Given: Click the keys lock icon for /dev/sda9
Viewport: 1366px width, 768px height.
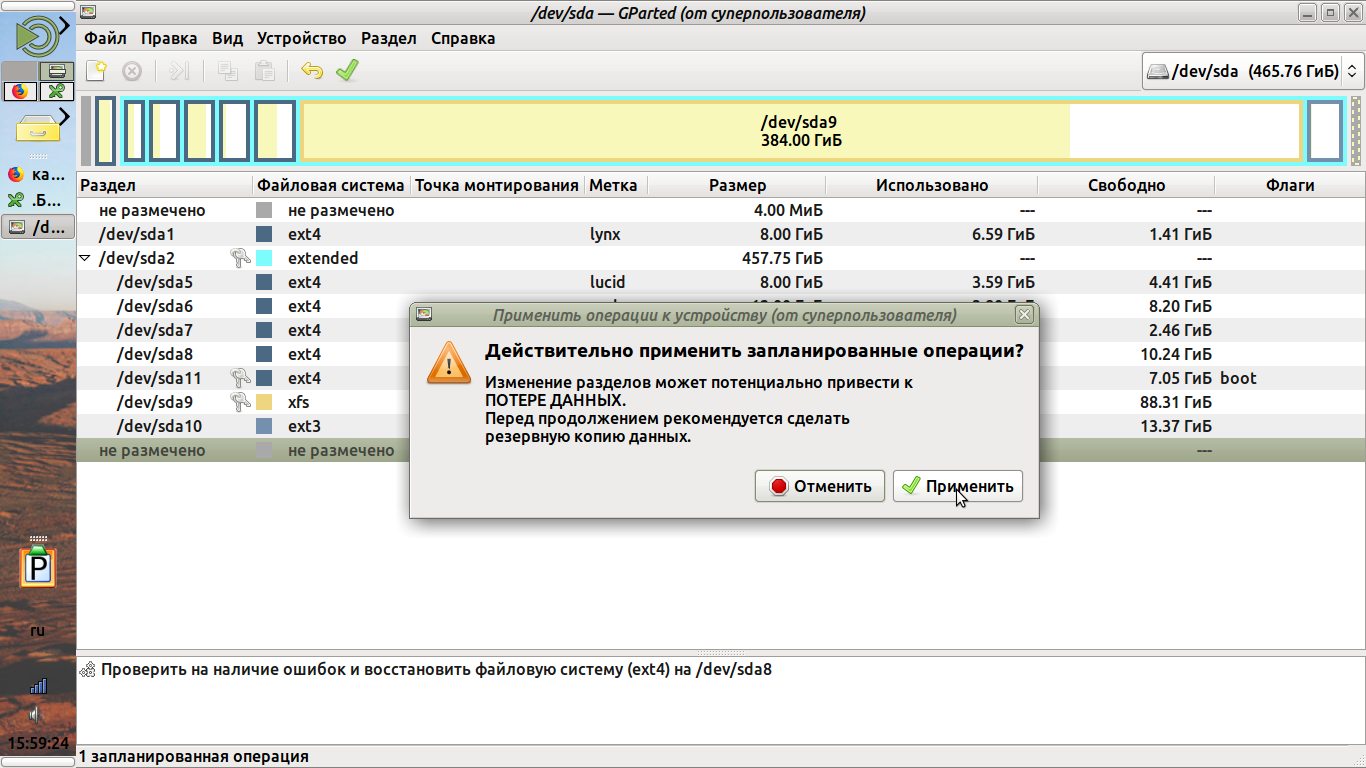Looking at the screenshot, I should (240, 402).
